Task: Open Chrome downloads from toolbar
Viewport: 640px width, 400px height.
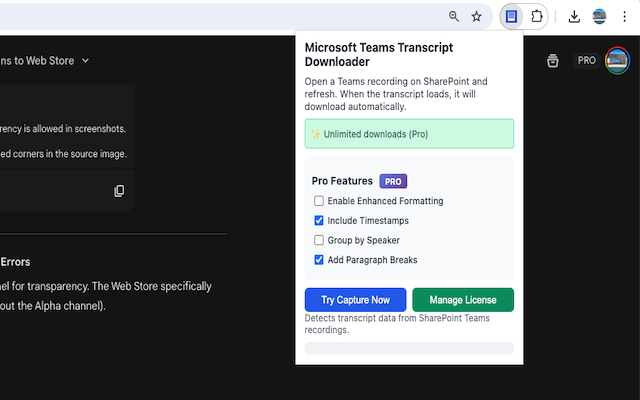Action: pyautogui.click(x=574, y=16)
